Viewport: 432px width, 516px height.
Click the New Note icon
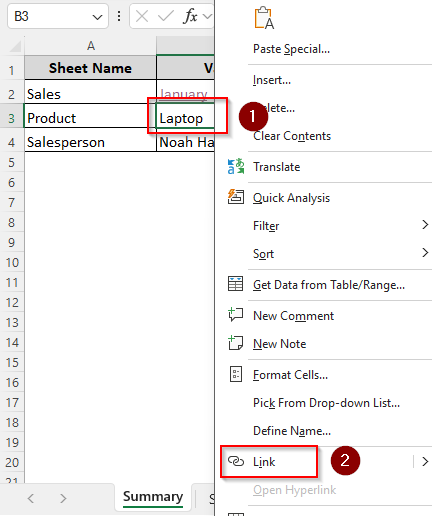[235, 343]
